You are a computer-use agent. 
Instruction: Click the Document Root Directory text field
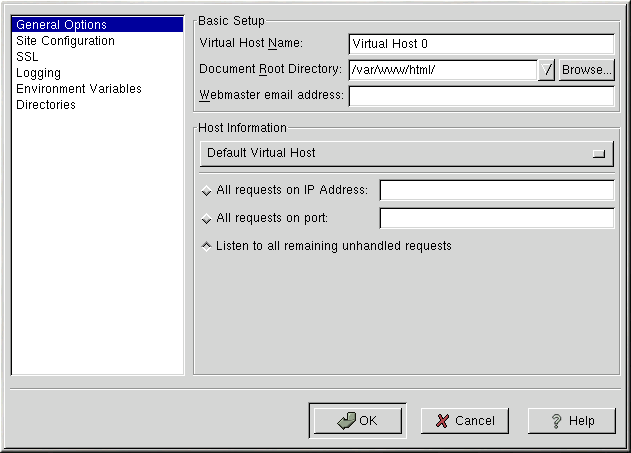click(441, 70)
